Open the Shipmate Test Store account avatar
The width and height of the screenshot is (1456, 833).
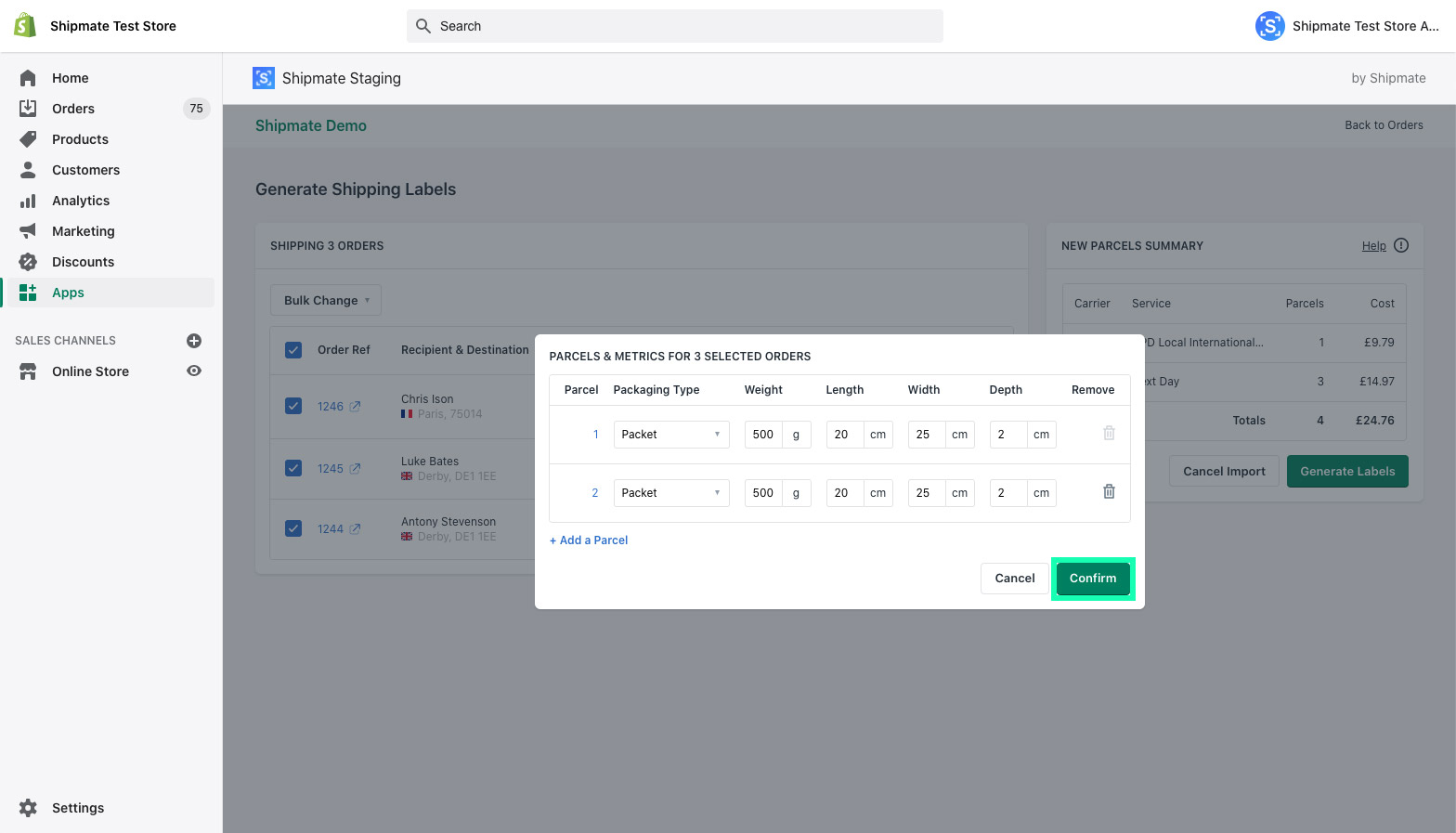(x=1269, y=26)
